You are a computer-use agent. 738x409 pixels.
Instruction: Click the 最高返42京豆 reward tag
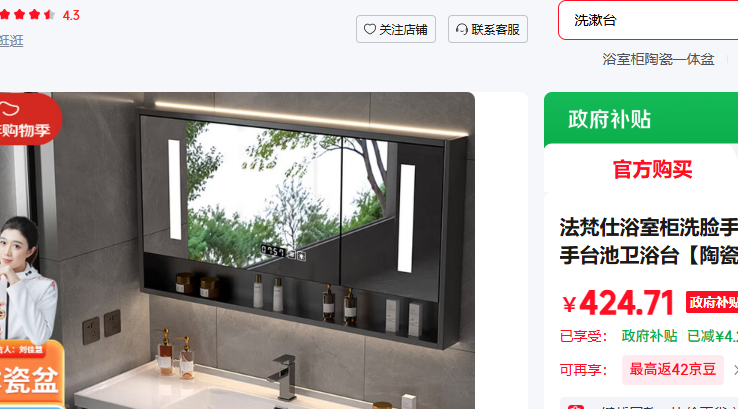coord(673,370)
